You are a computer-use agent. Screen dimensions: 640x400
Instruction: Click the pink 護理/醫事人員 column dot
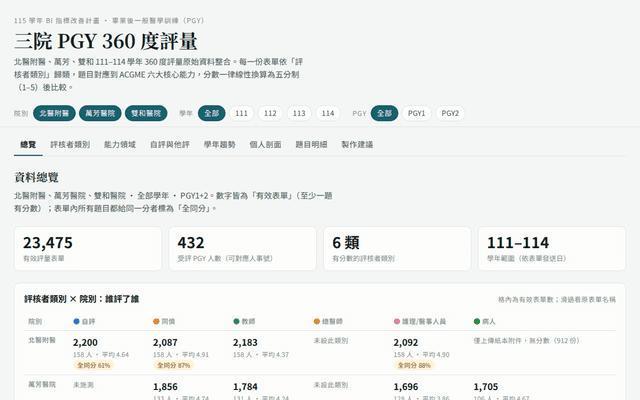(397, 322)
